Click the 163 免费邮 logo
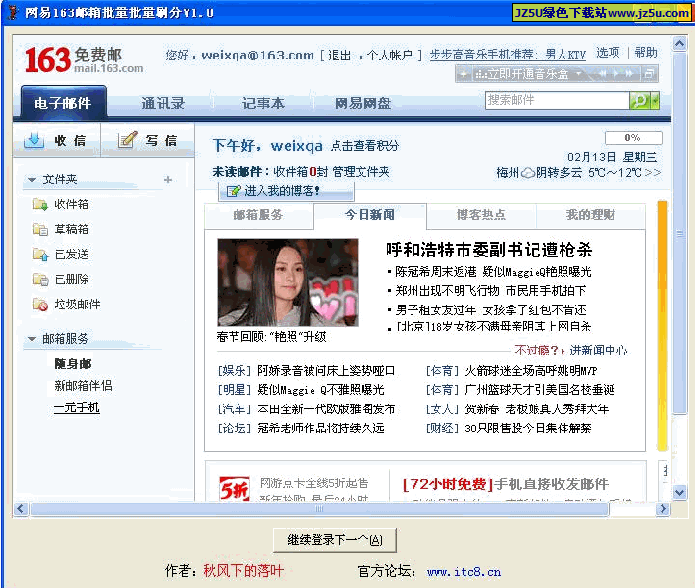The image size is (695, 588). [84, 59]
